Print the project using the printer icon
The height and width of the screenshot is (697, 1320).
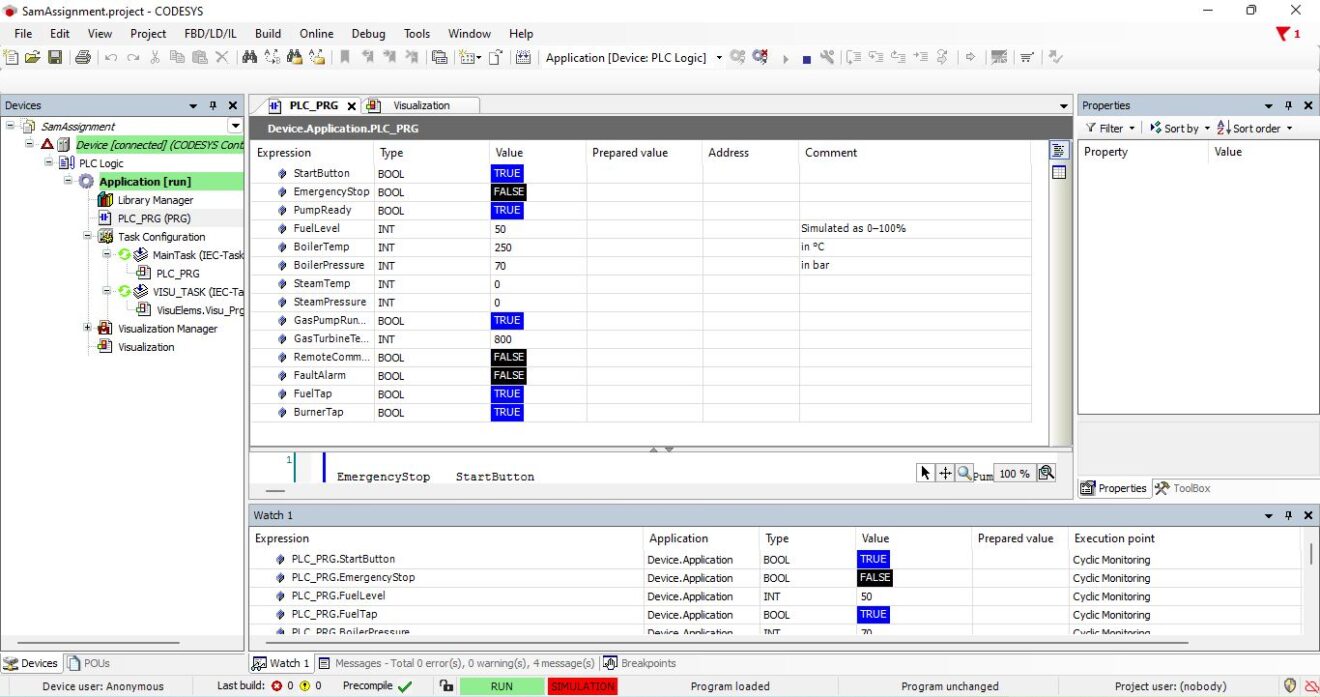[82, 57]
